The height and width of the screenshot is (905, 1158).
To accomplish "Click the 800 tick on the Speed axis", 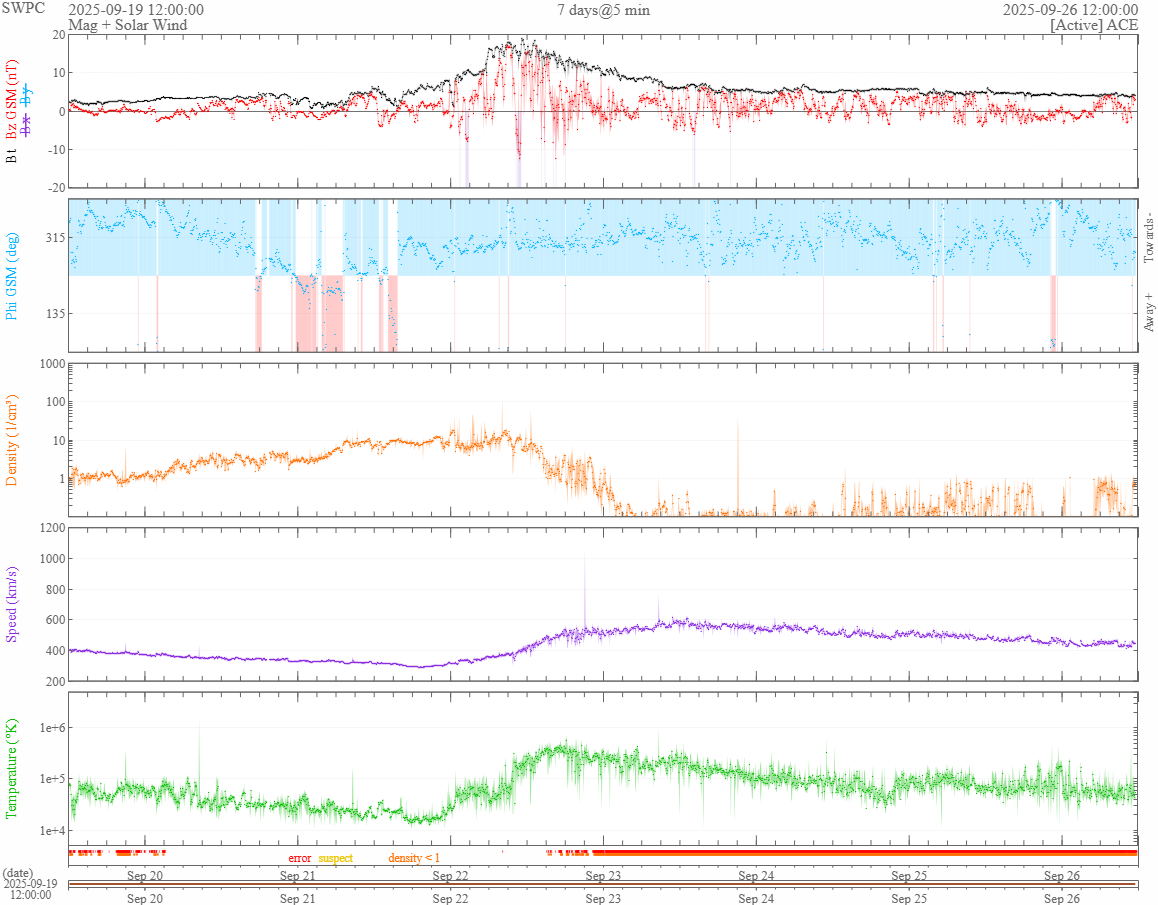I will click(55, 590).
